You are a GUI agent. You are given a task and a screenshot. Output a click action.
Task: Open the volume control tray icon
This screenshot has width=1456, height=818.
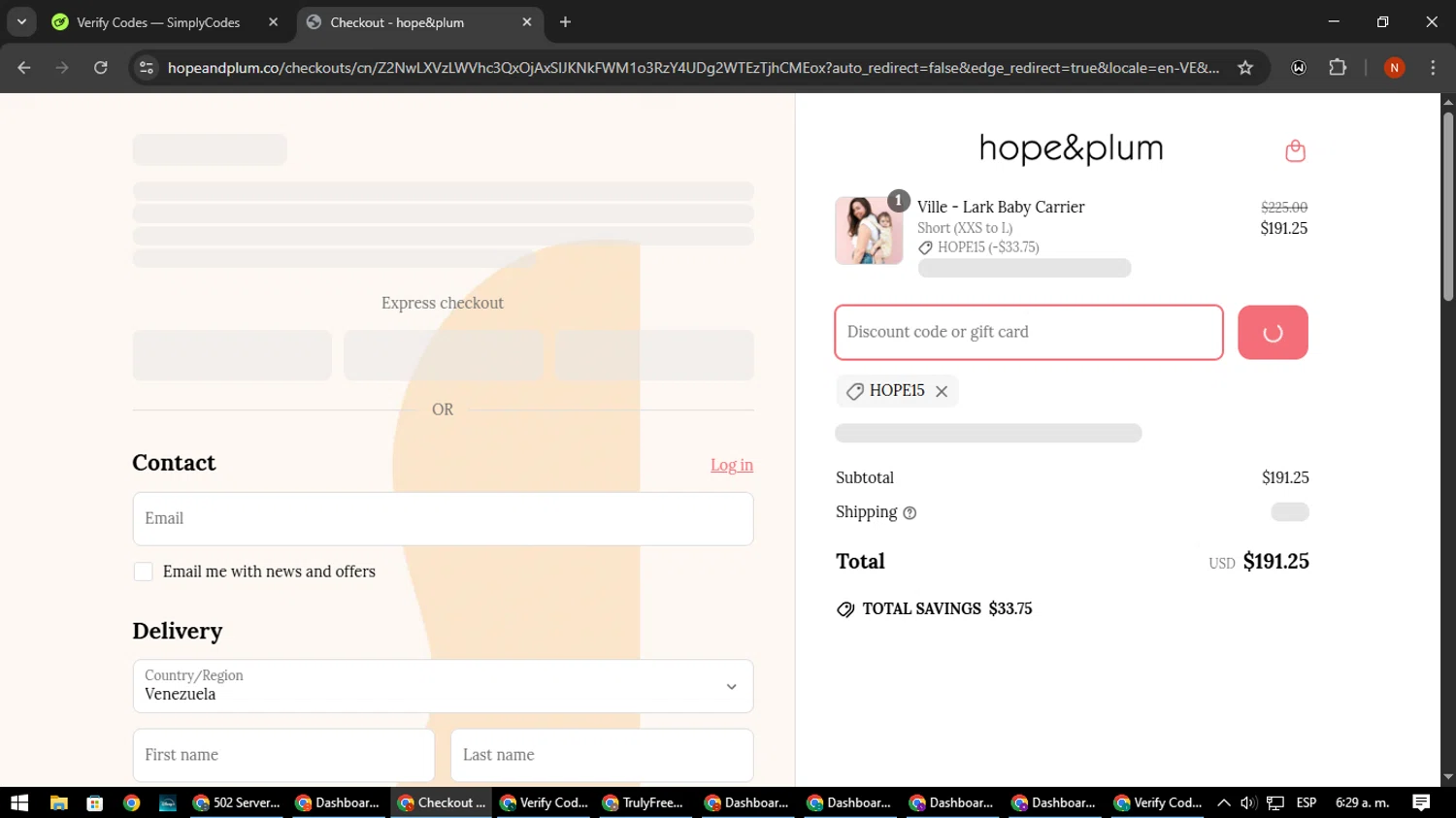1248,802
